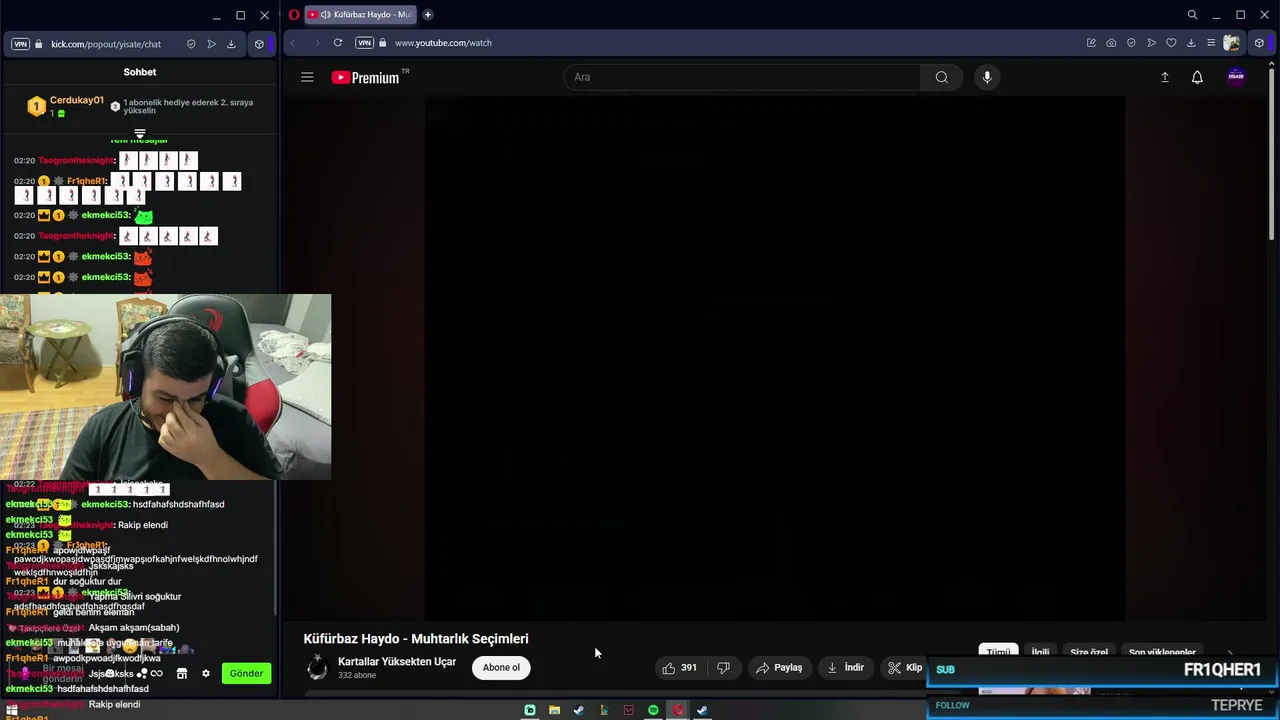Open the pinboard edit icon in address bar
1280x720 pixels.
pyautogui.click(x=1091, y=43)
